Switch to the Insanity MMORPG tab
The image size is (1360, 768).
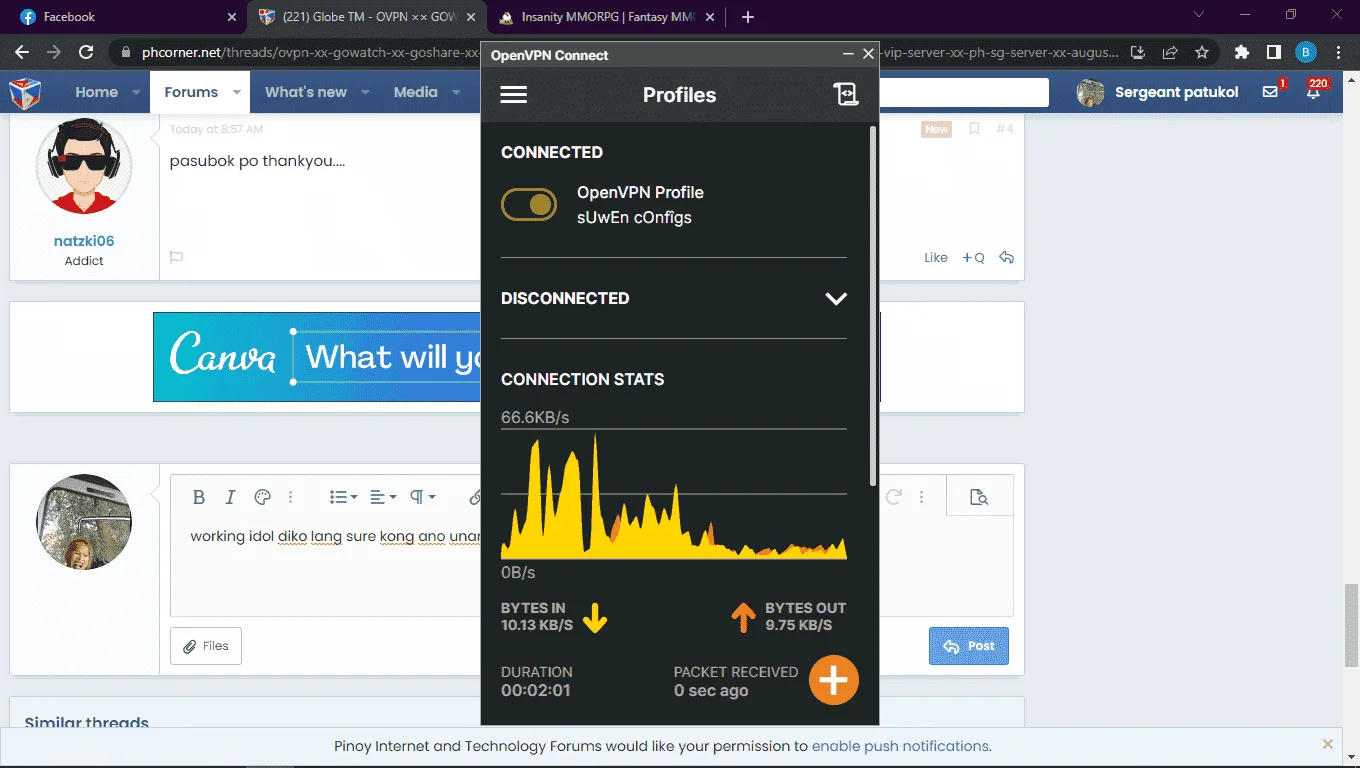[x=605, y=17]
